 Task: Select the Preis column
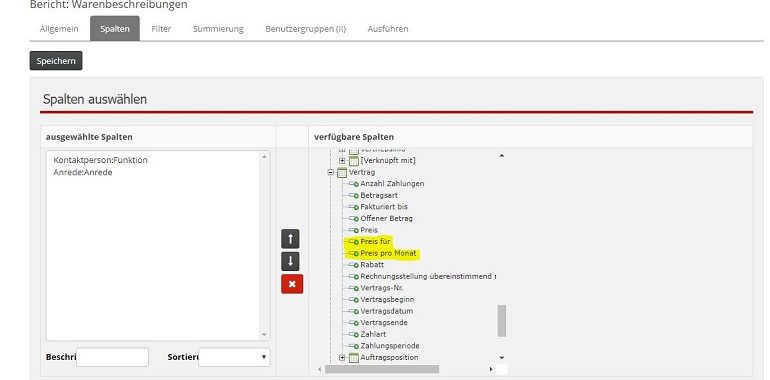369,230
